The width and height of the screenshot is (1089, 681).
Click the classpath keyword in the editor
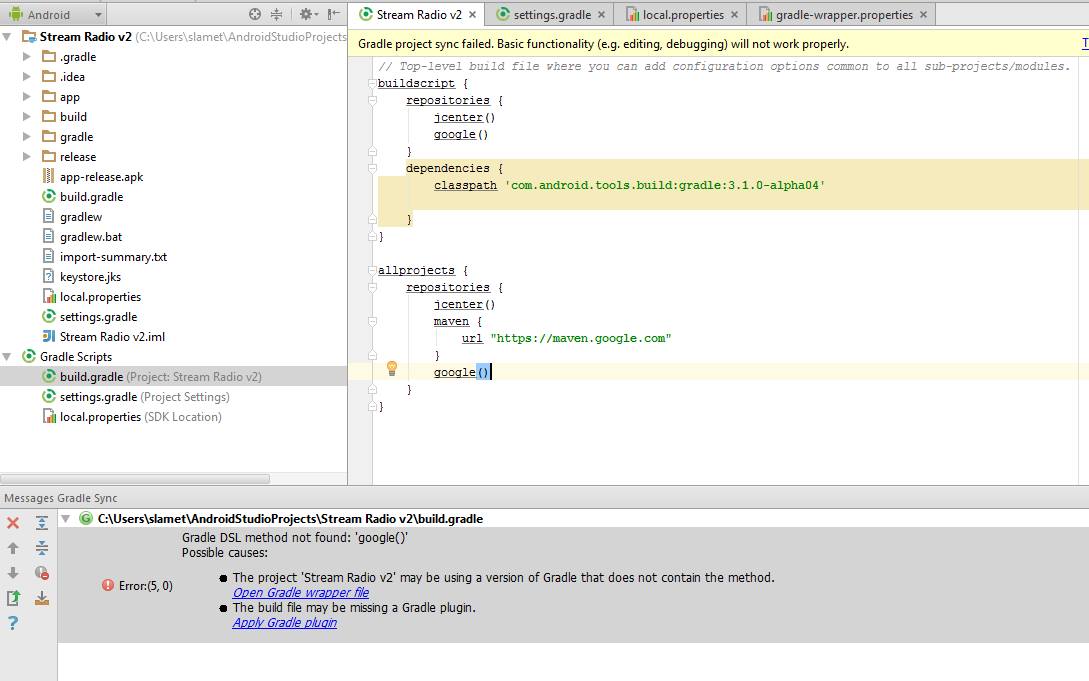tap(465, 185)
